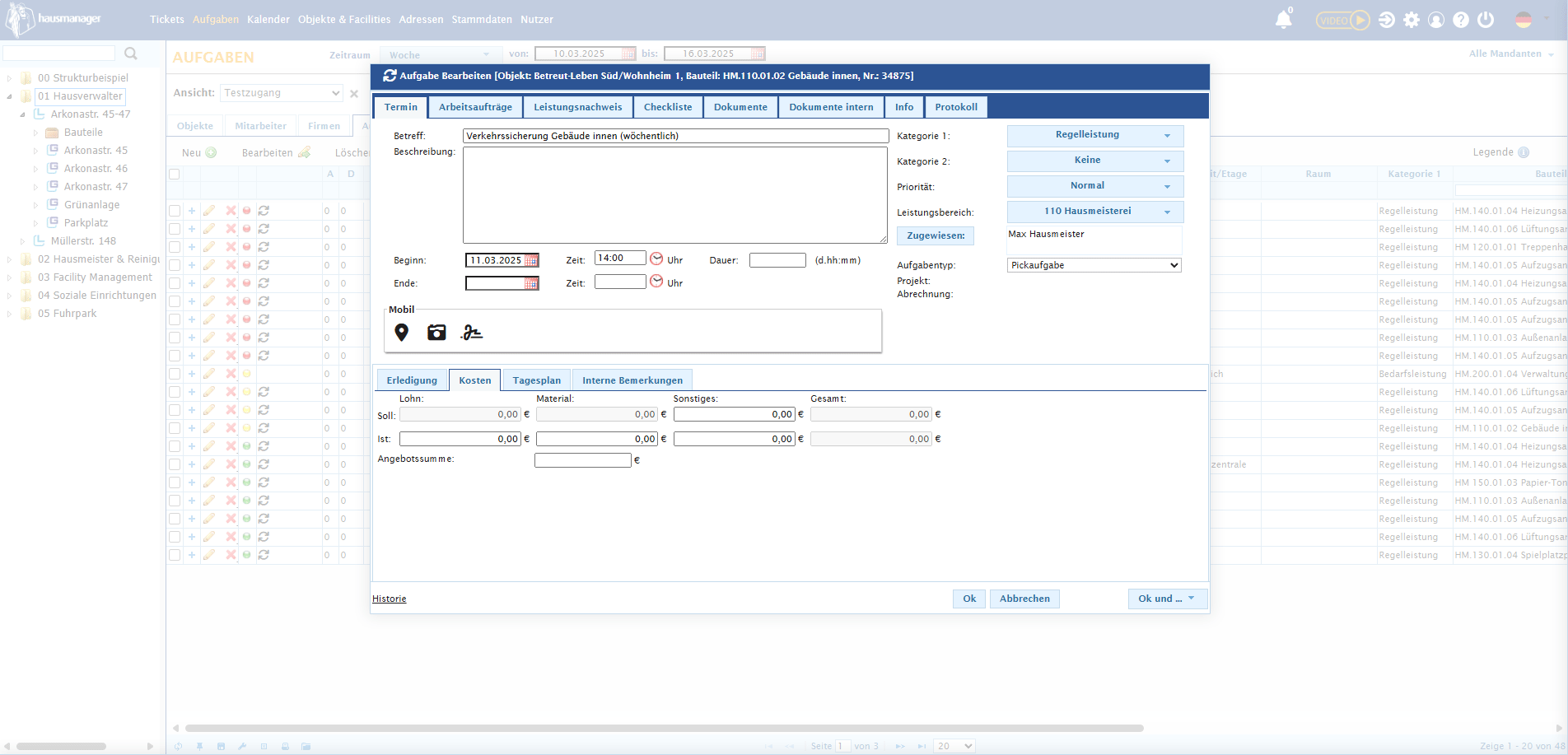
Task: Click the wrench icon in grid footer
Action: click(242, 746)
